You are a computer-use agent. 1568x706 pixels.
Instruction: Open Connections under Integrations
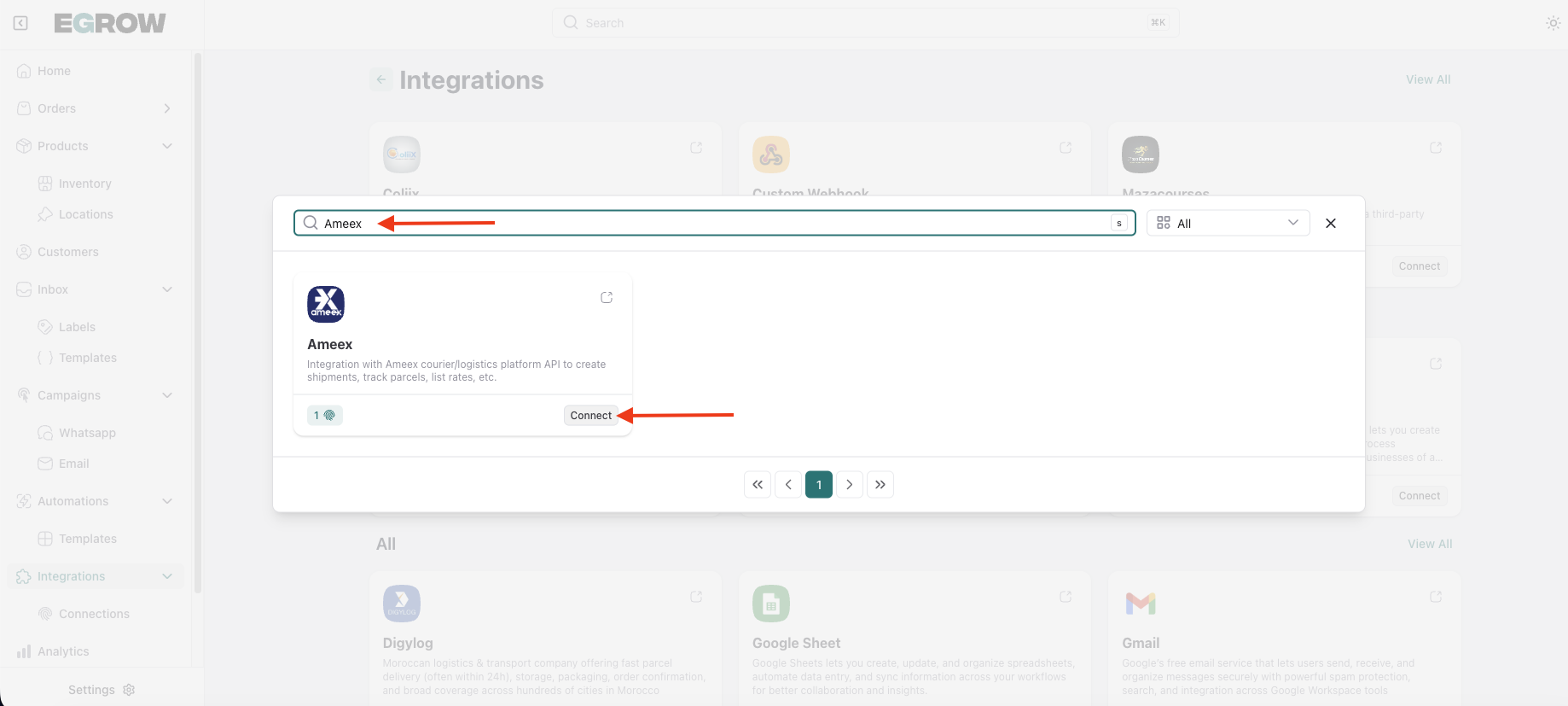point(94,614)
